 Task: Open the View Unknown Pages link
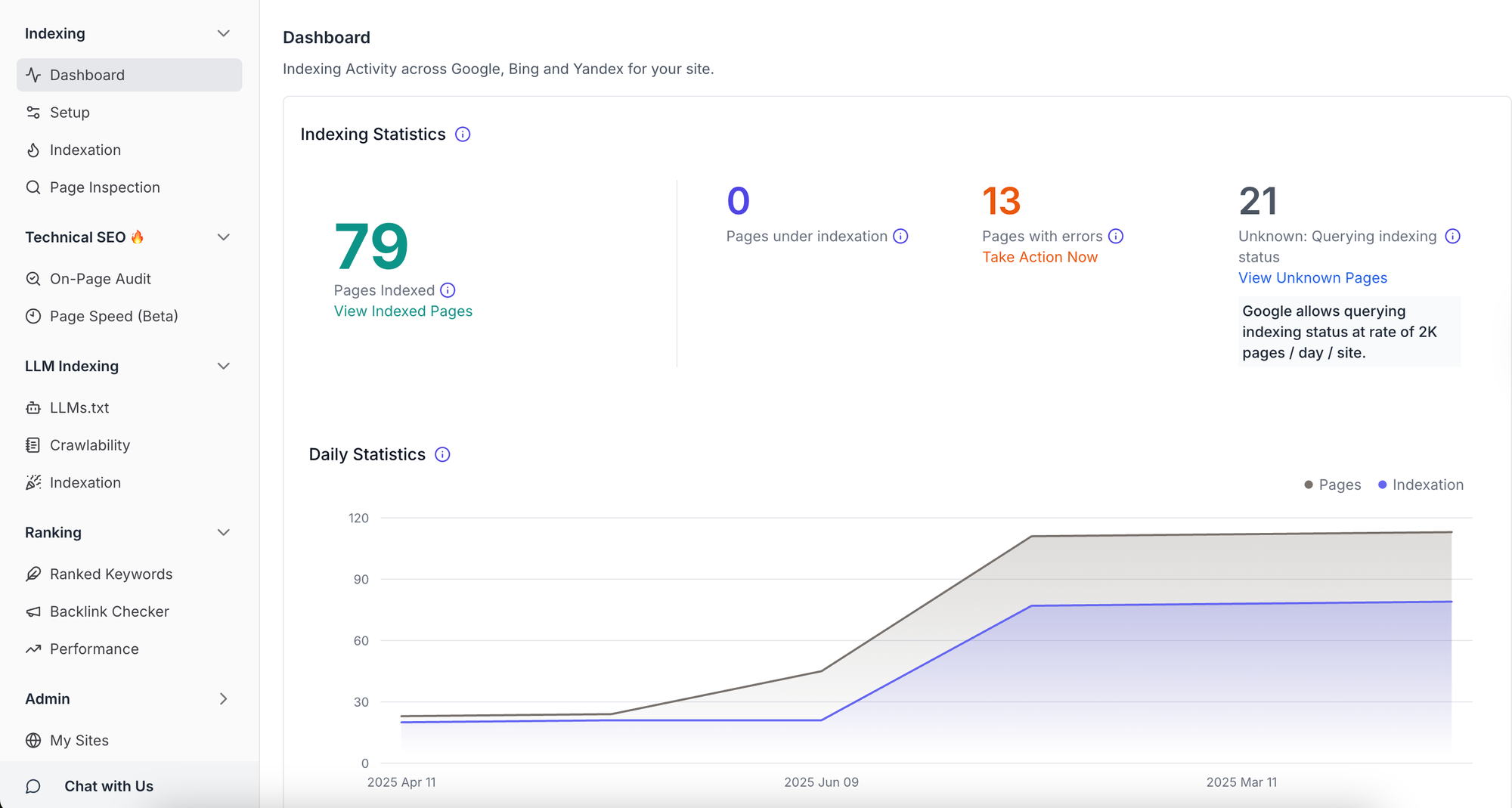point(1312,278)
